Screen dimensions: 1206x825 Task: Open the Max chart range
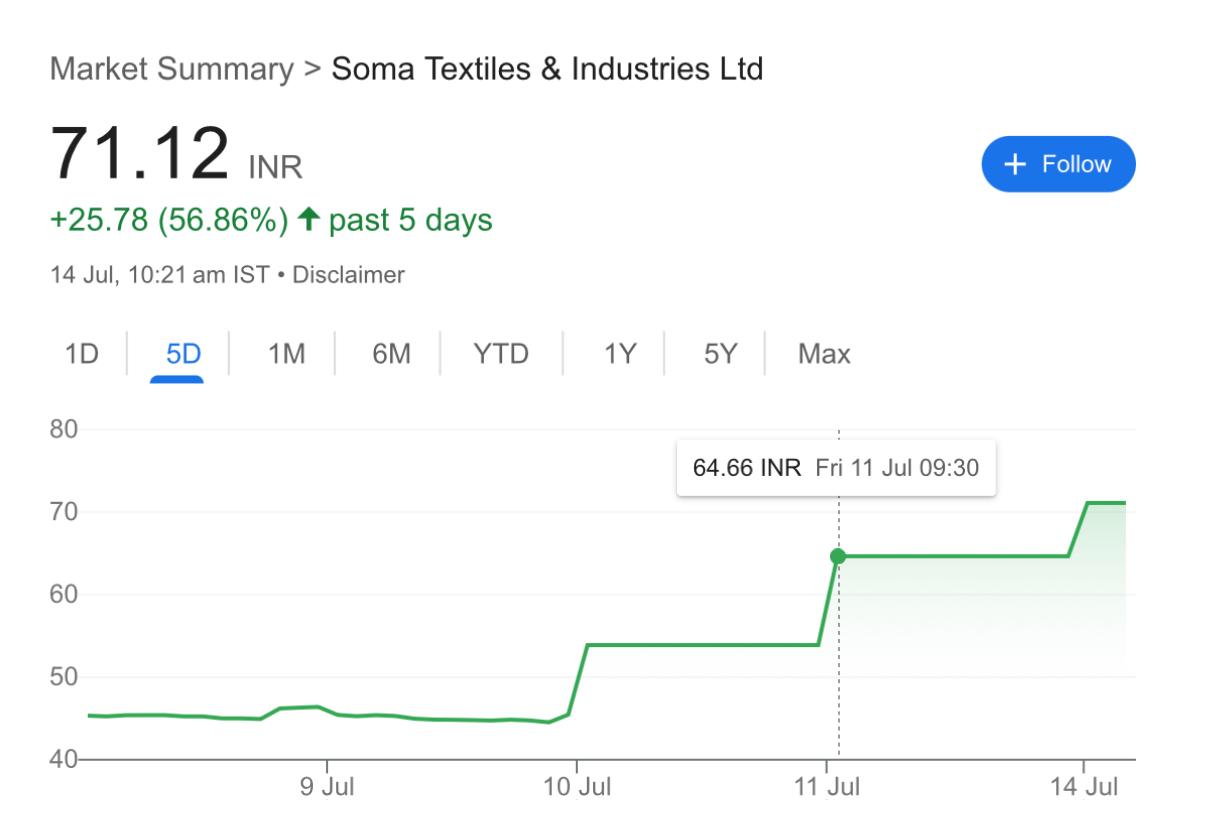(824, 354)
